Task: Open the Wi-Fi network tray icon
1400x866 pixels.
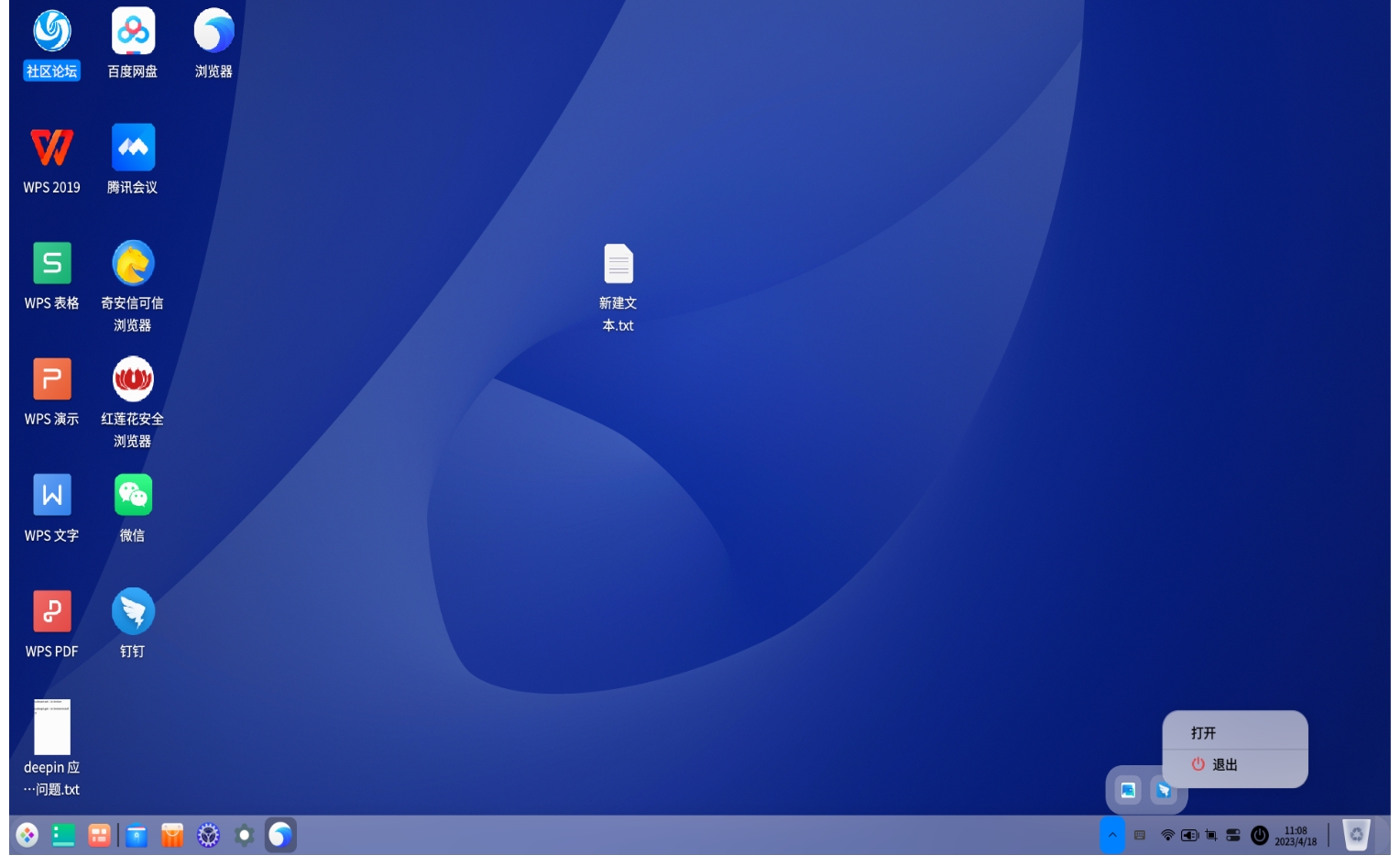Action: (1167, 836)
